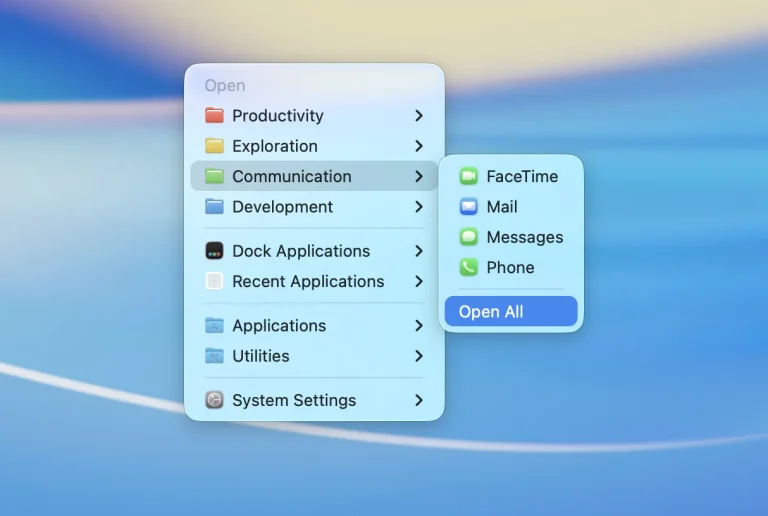Click the yellow Exploration folder icon
The height and width of the screenshot is (516, 768).
pos(214,146)
